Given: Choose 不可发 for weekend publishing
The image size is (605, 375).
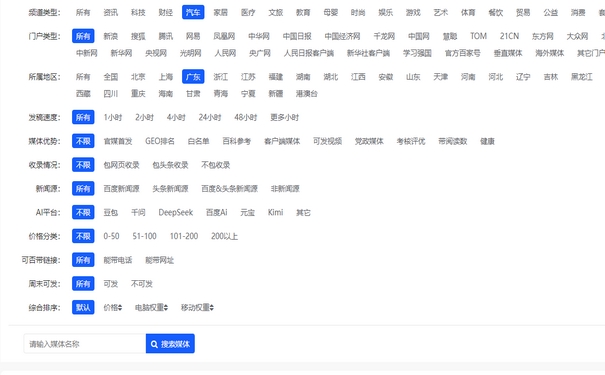Looking at the screenshot, I should tap(142, 284).
